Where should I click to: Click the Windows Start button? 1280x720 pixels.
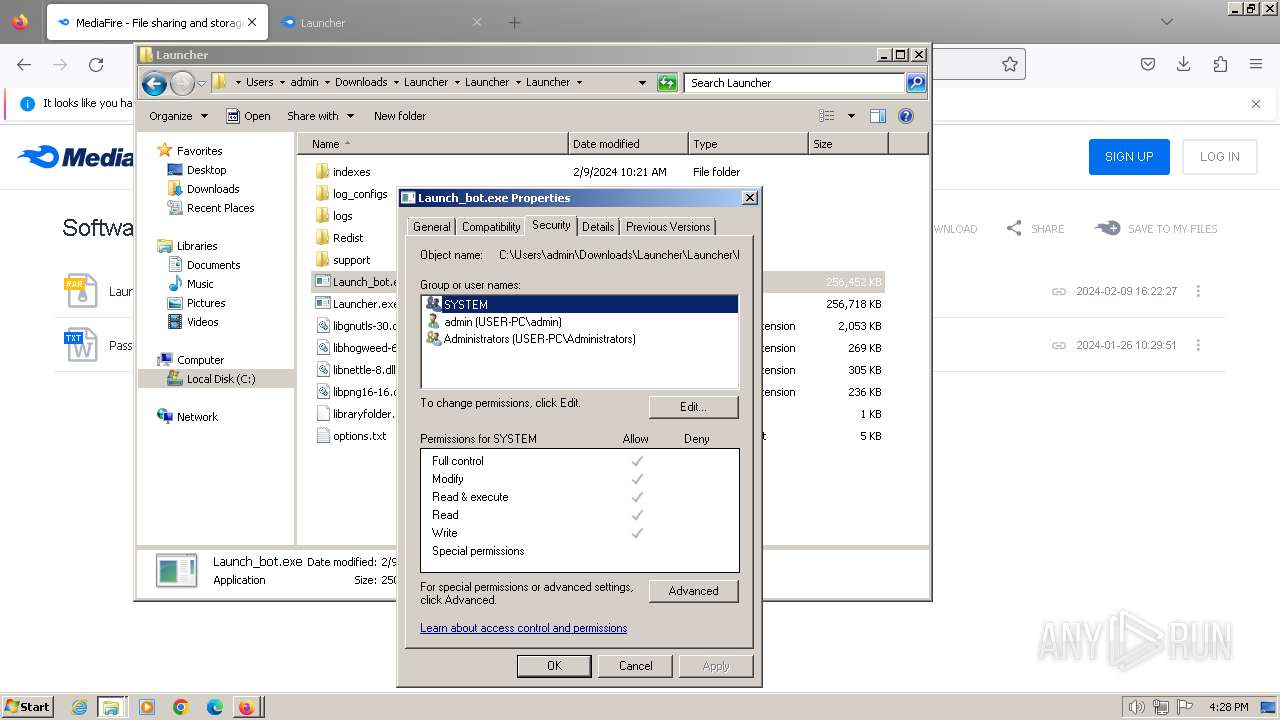tap(28, 707)
